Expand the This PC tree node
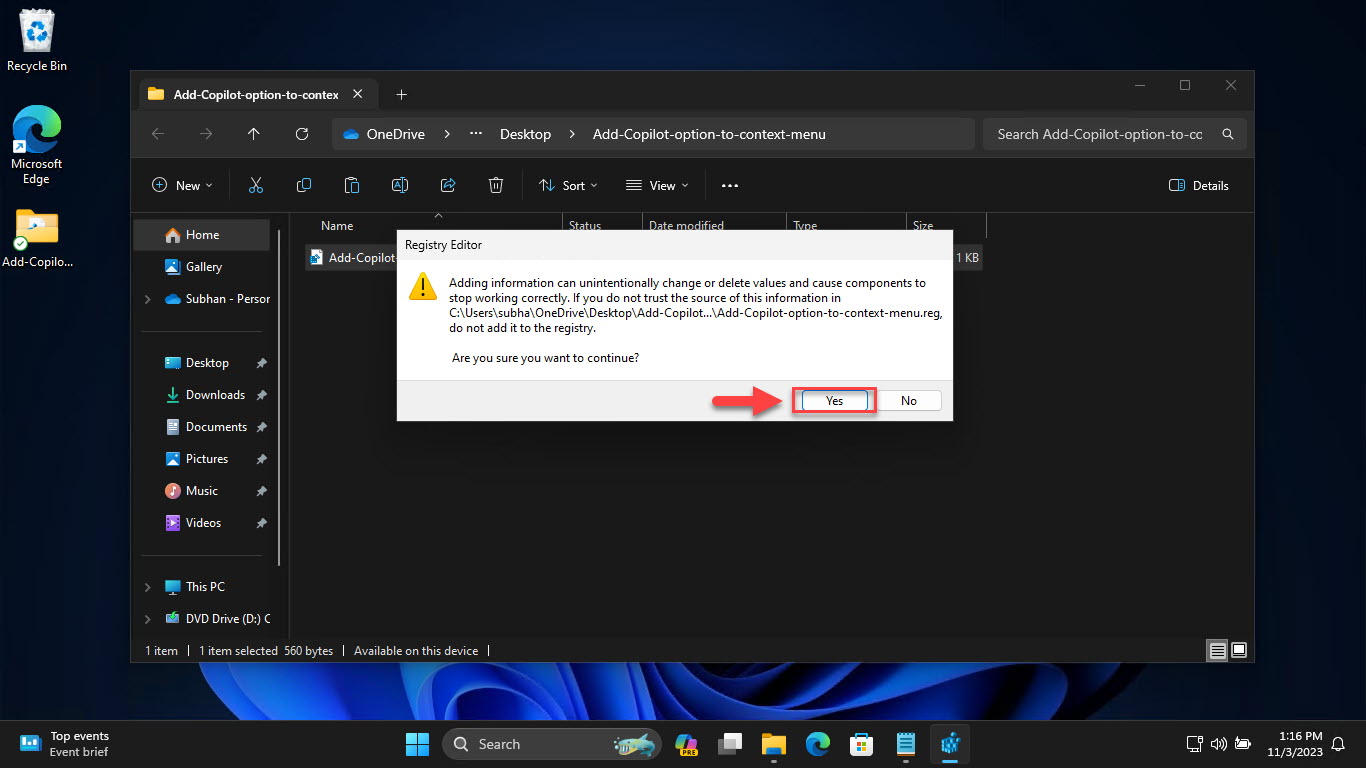1366x768 pixels. [x=148, y=587]
